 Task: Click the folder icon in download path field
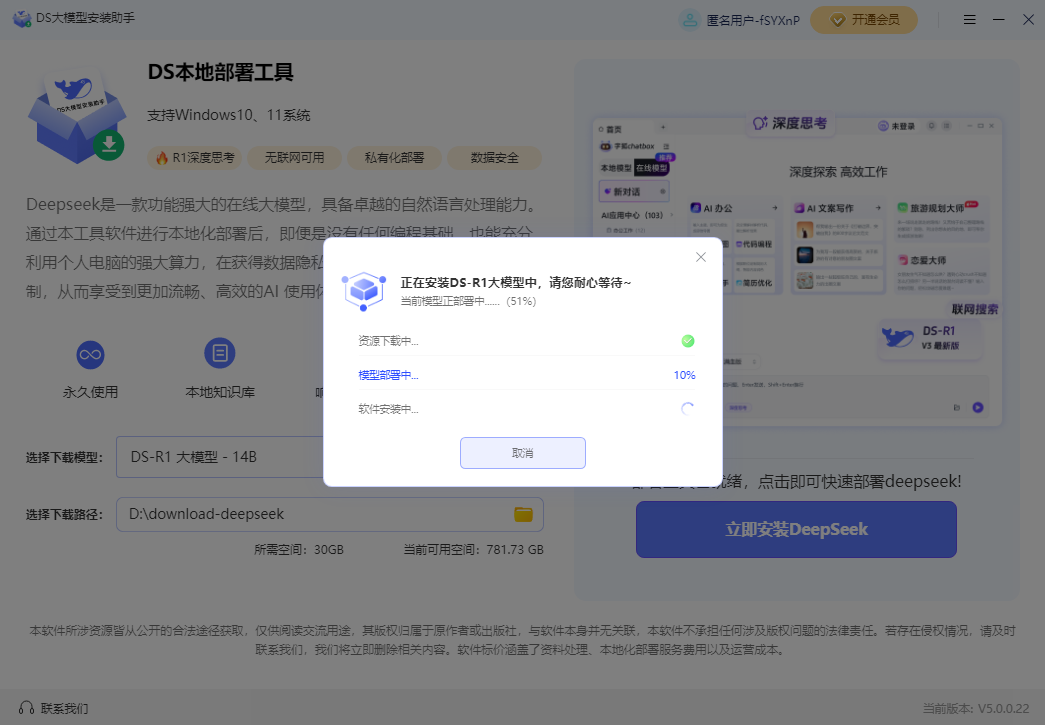coord(523,514)
